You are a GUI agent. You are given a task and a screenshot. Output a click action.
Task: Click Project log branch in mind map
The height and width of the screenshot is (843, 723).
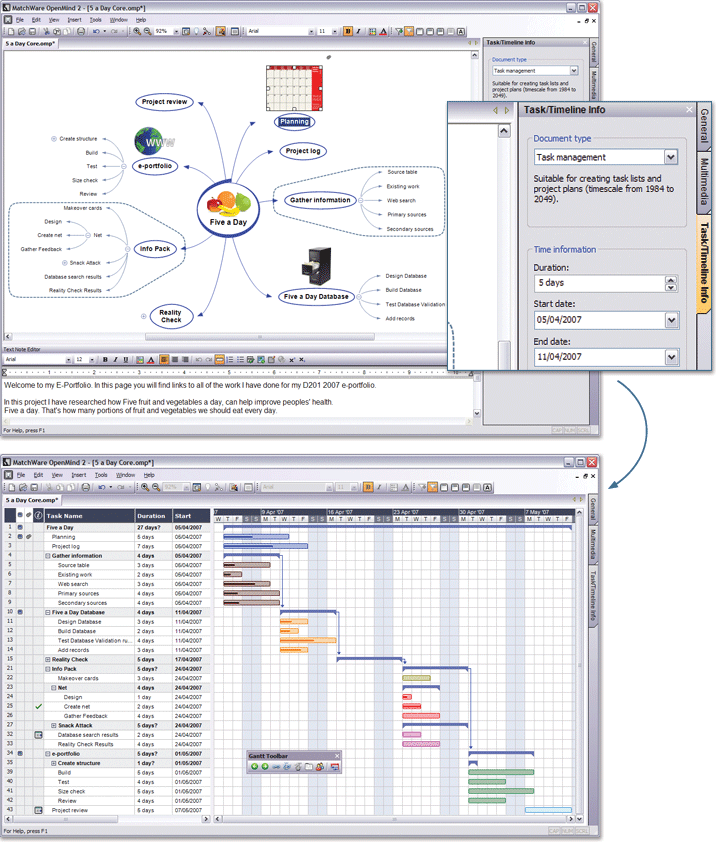pos(303,151)
